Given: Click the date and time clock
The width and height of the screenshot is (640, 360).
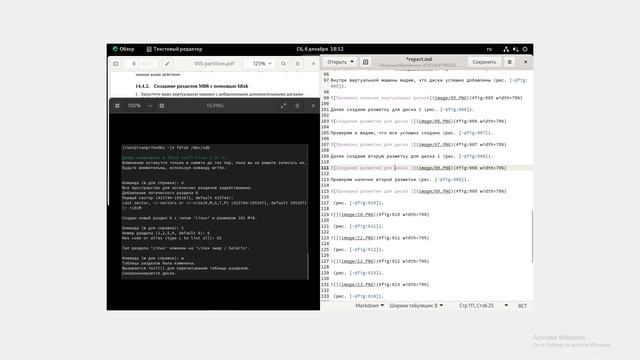Looking at the screenshot, I should pos(320,49).
